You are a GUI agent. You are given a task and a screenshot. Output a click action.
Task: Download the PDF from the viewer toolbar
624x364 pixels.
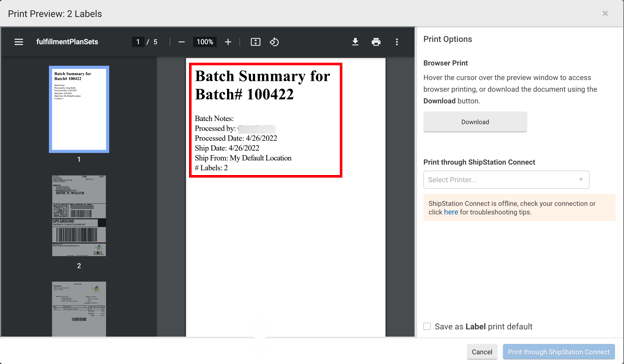[355, 42]
